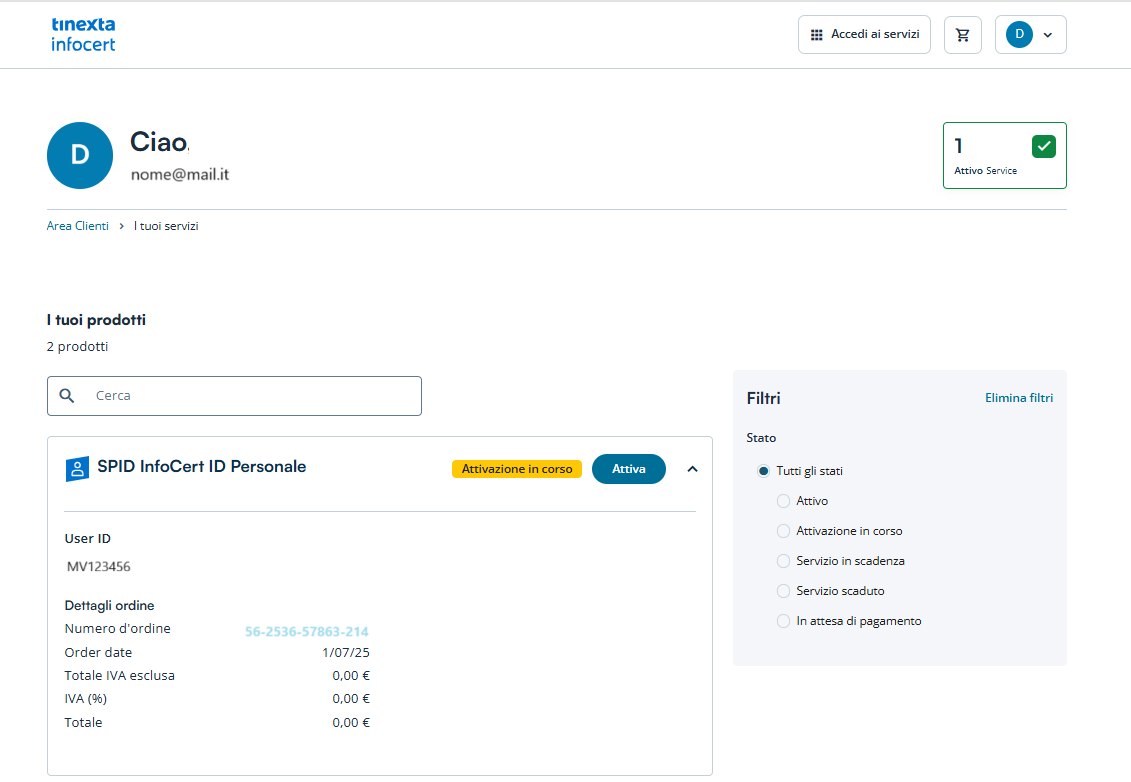Image resolution: width=1131 pixels, height=782 pixels.
Task: Click the Cerca search field
Action: pos(250,396)
